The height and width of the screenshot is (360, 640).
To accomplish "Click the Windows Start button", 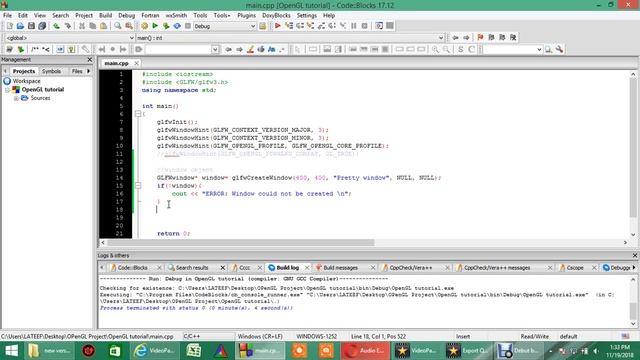I will (11, 351).
